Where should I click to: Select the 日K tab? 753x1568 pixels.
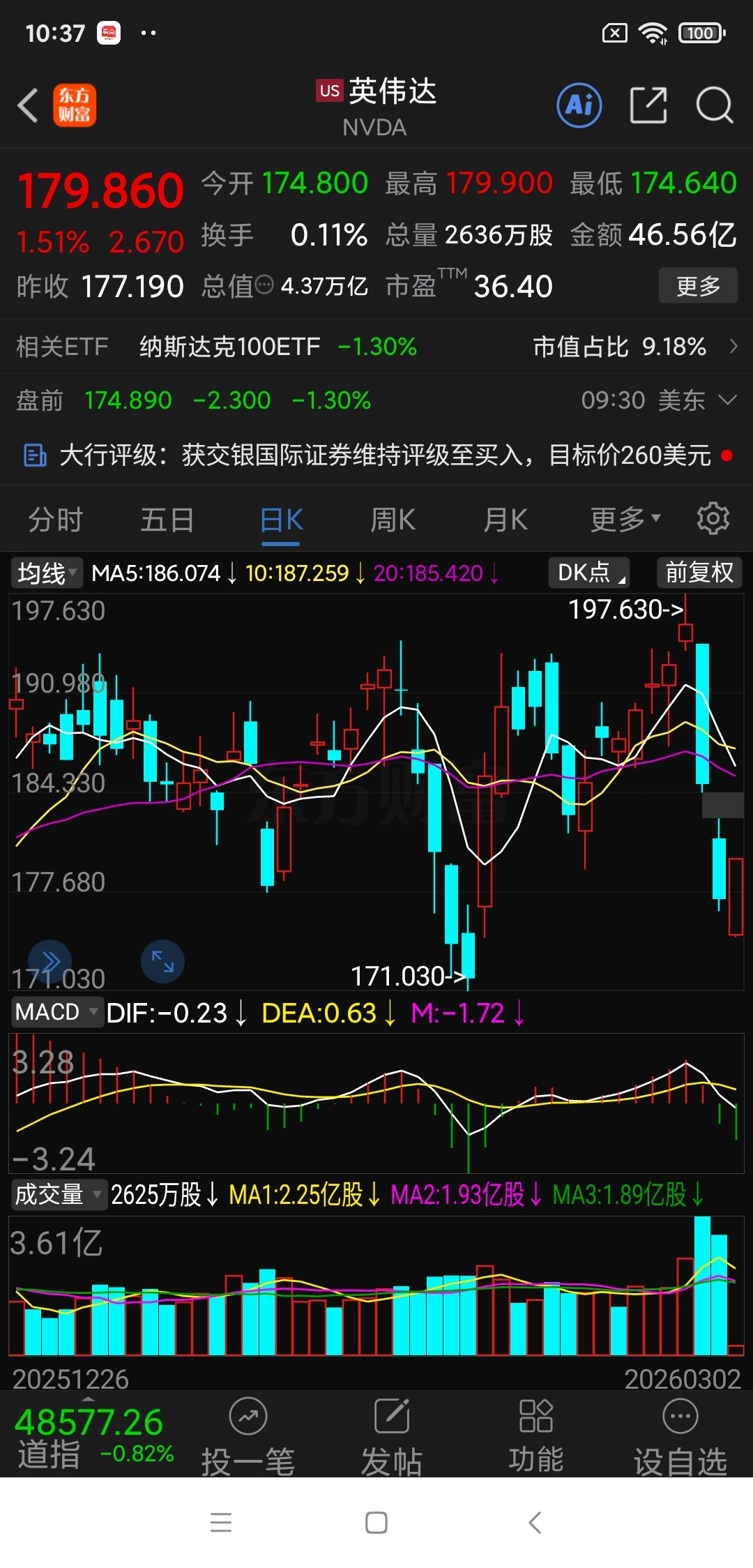pos(281,520)
